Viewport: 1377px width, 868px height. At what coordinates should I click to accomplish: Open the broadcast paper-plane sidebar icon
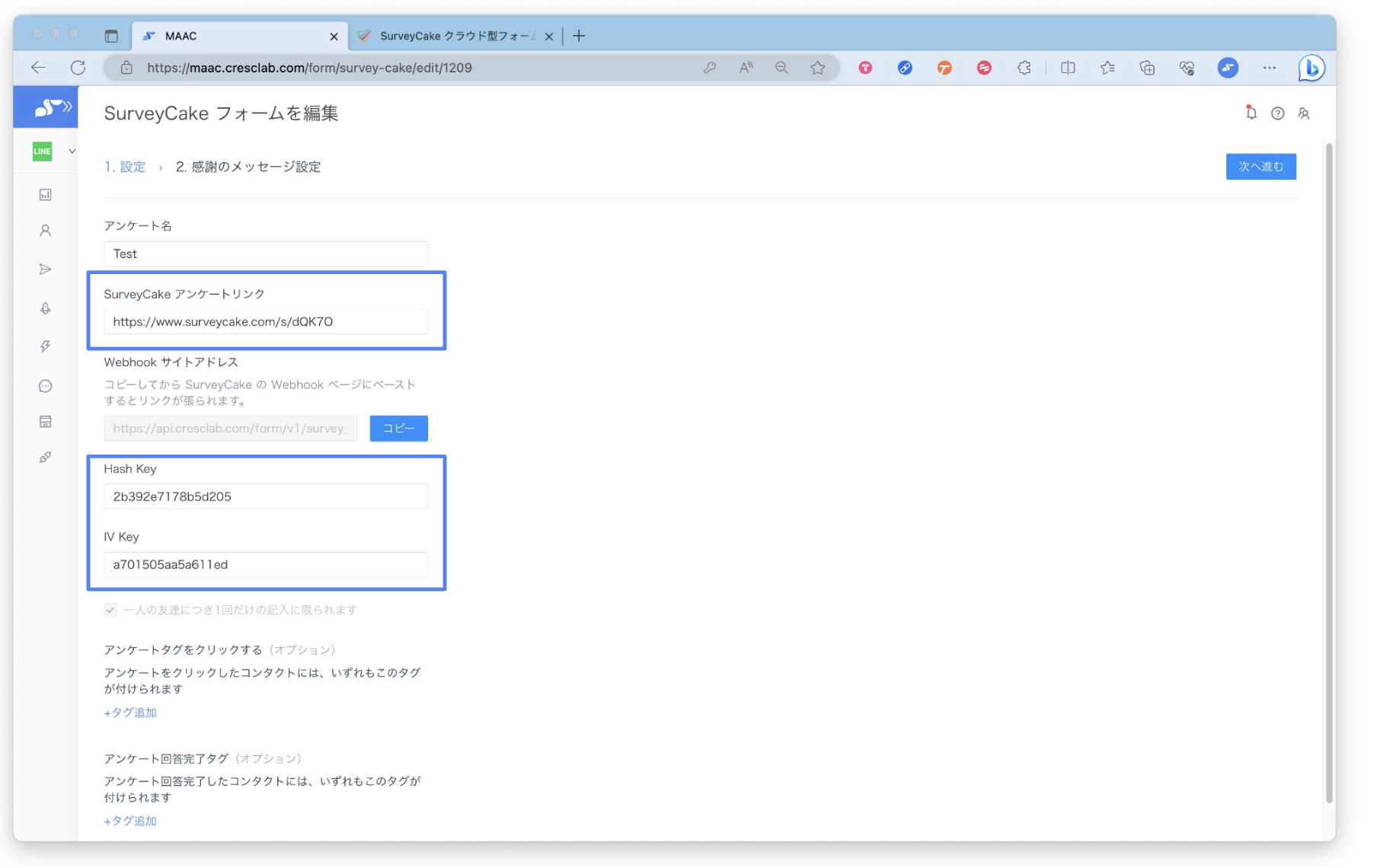tap(46, 270)
